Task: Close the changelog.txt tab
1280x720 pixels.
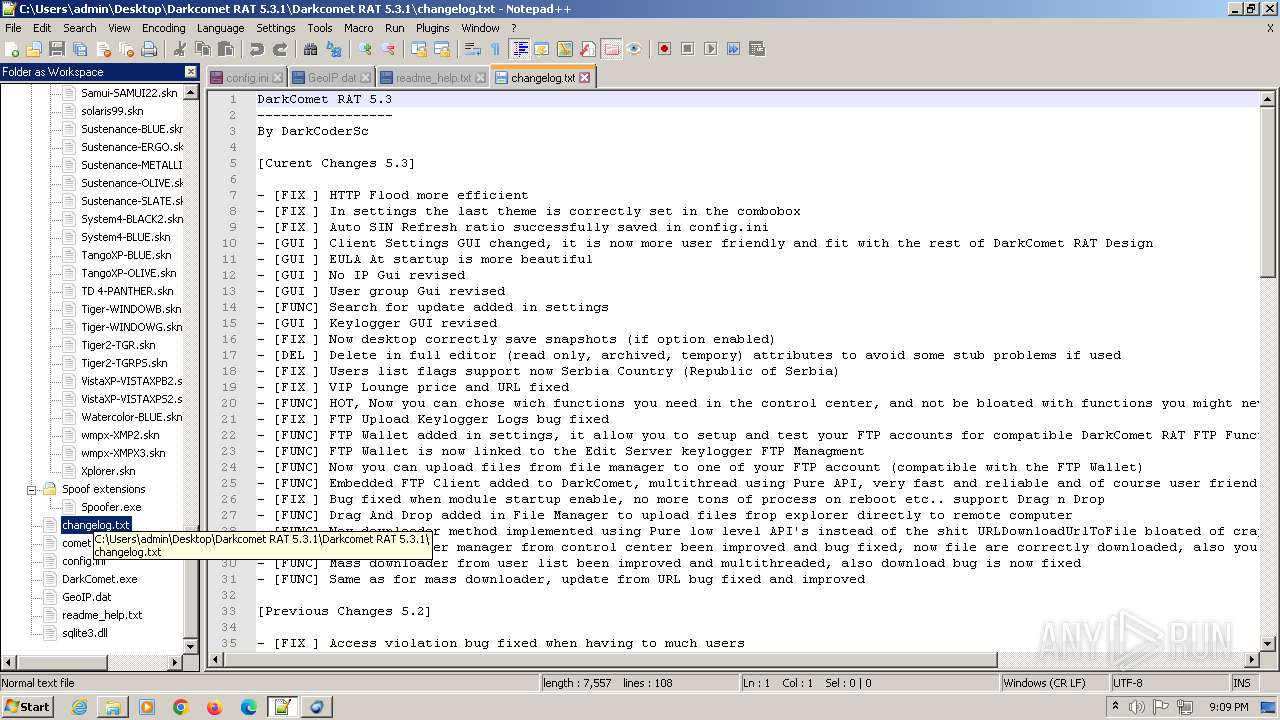Action: click(584, 78)
